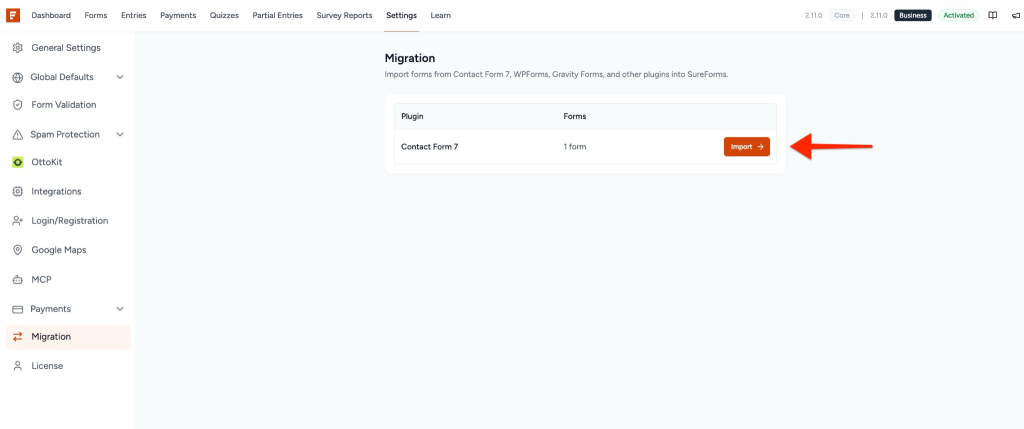The width and height of the screenshot is (1024, 429).
Task: Click the OttoKit green logo icon
Action: [x=18, y=162]
